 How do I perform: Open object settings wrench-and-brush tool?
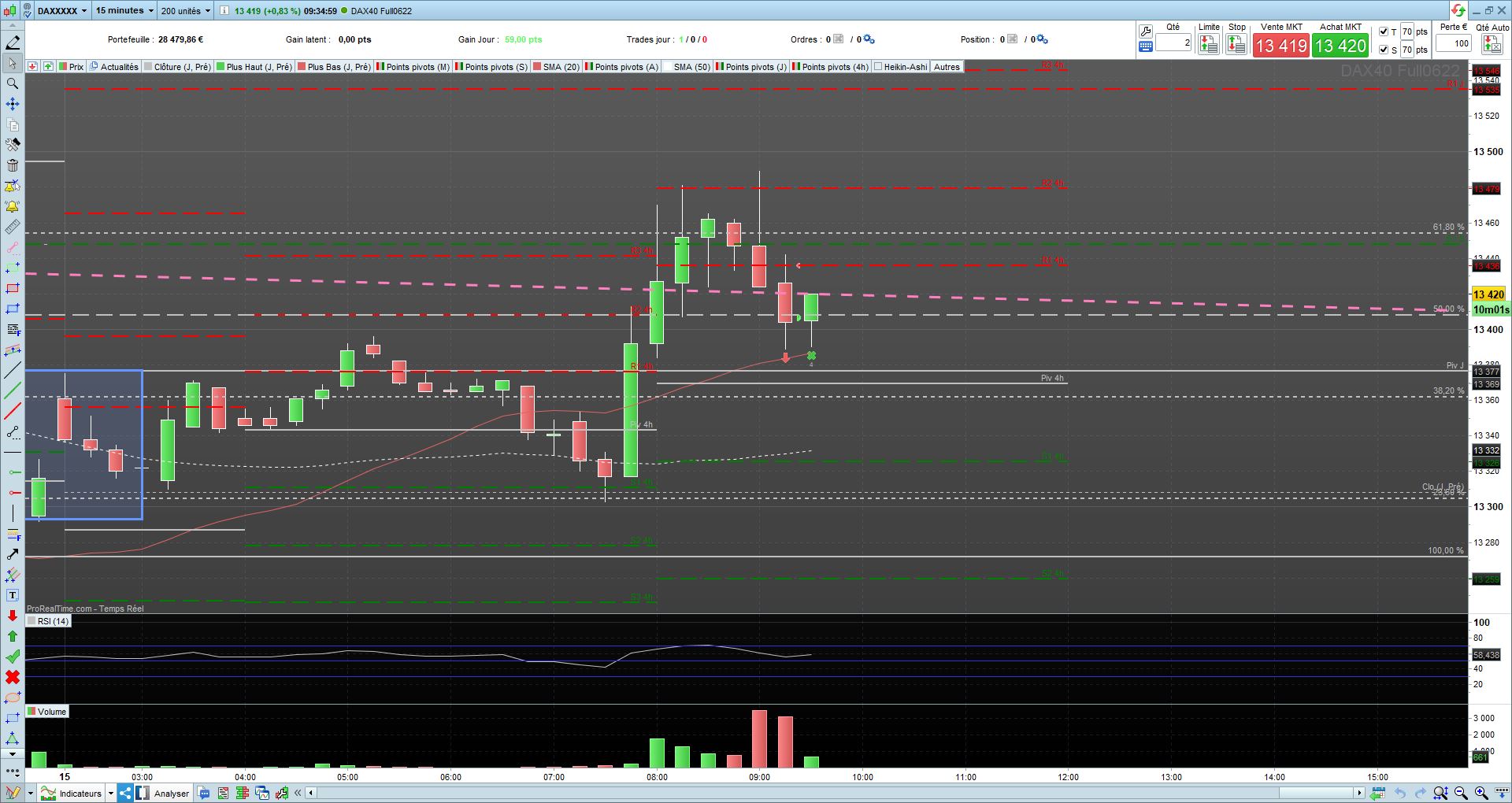[13, 145]
